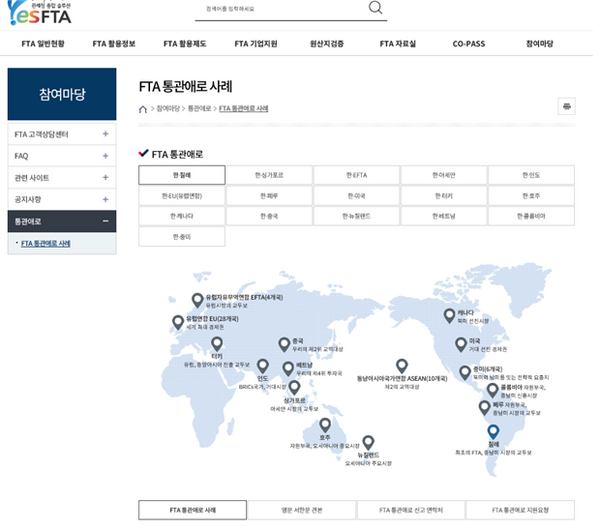The image size is (600, 529).
Task: Go home via breadcrumb house icon
Action: pyautogui.click(x=143, y=108)
